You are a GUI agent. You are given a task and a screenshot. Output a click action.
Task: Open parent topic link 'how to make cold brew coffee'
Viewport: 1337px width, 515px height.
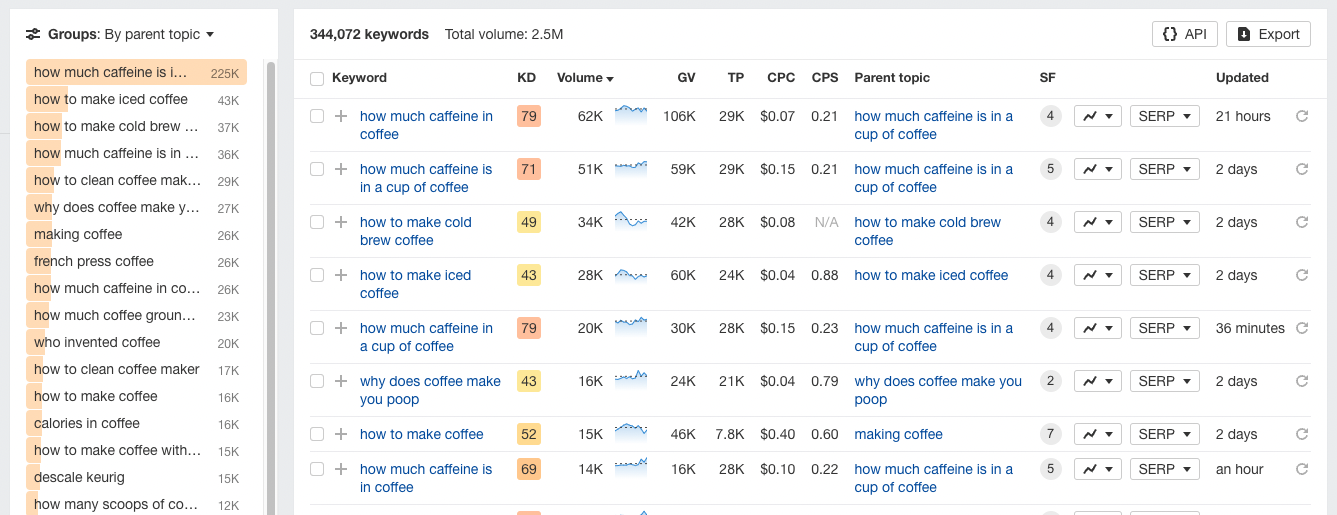coord(927,231)
